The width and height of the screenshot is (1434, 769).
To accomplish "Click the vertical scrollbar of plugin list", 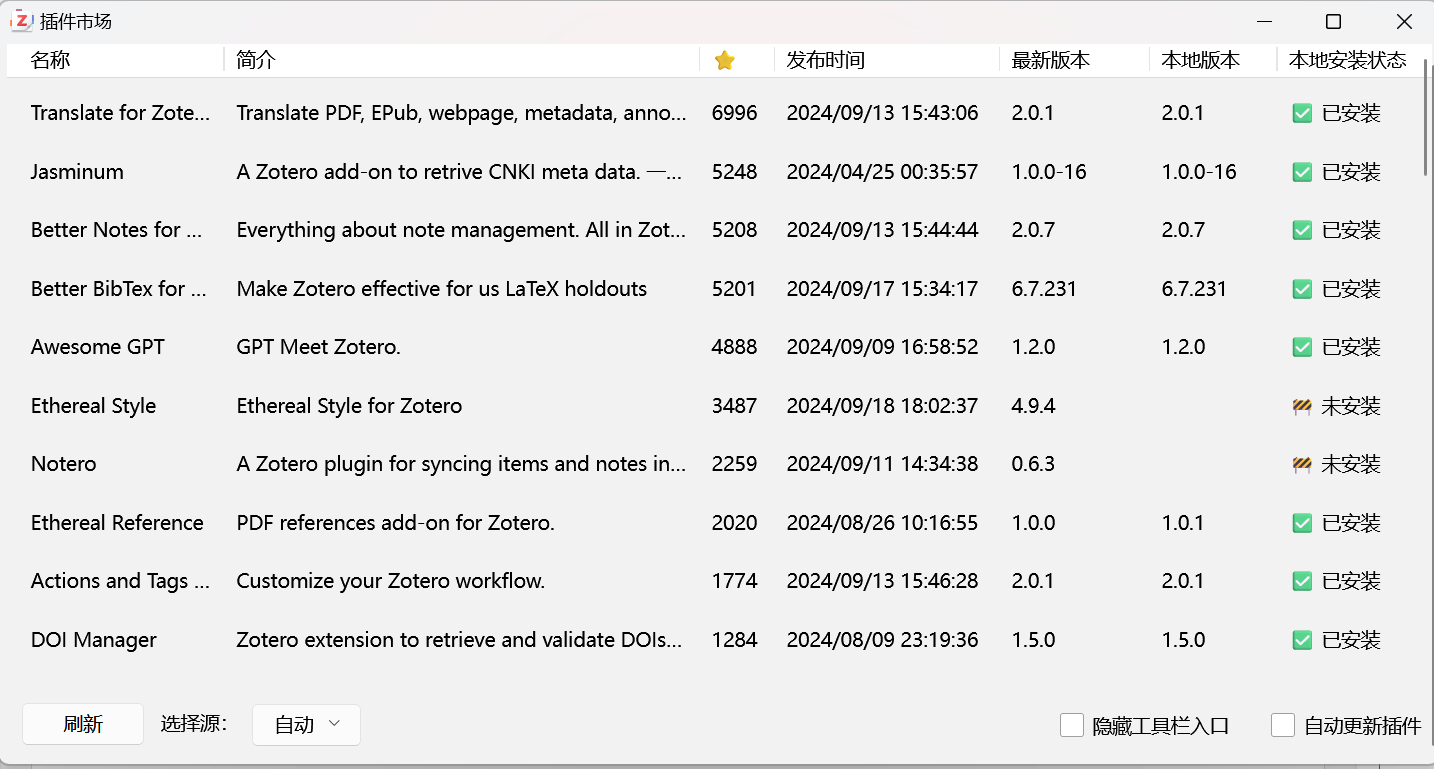I will (1426, 120).
